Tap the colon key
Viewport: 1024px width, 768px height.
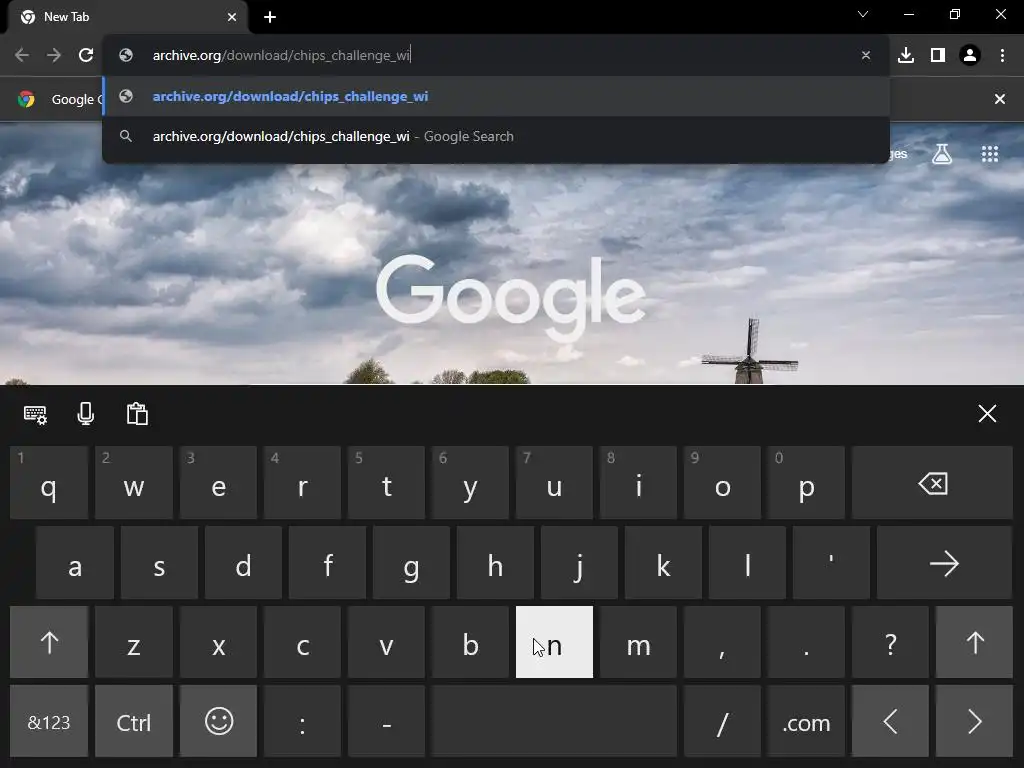point(302,722)
